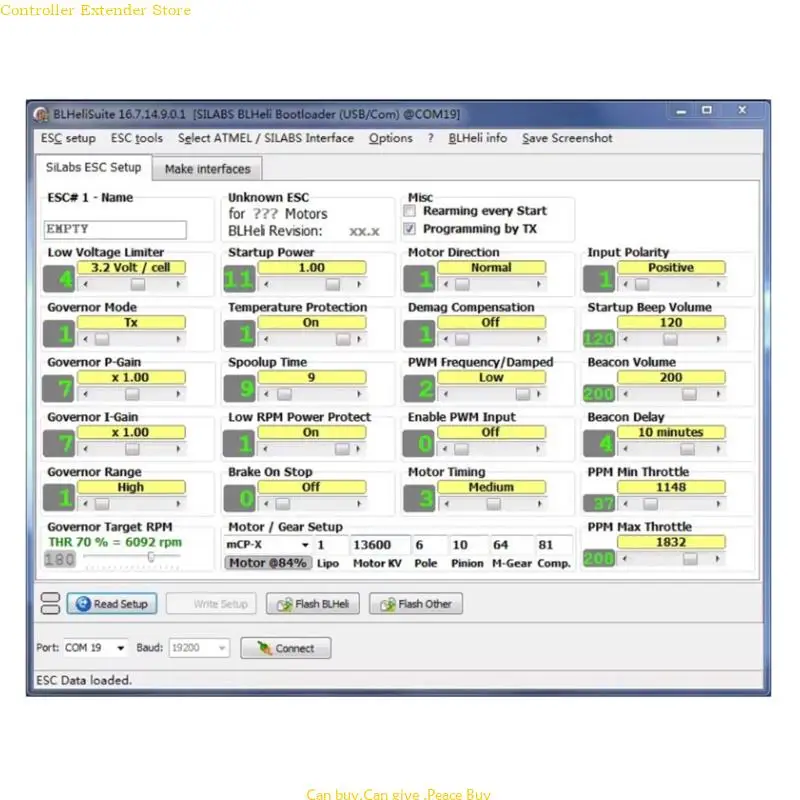The height and width of the screenshot is (800, 800).
Task: Click the Motor Timing indicator 3
Action: (x=419, y=498)
